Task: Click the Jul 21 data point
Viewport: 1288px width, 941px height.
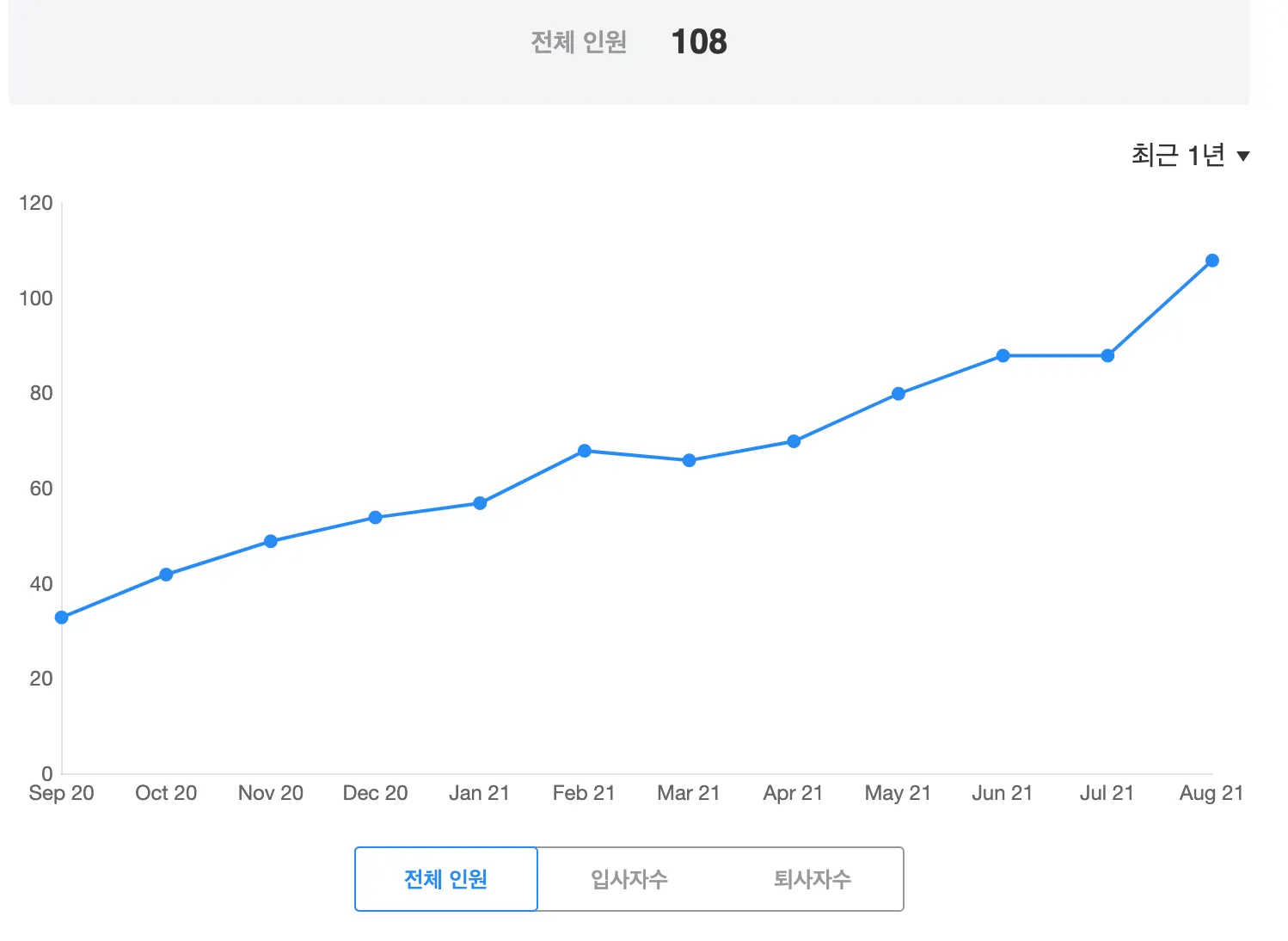Action: pos(1107,355)
